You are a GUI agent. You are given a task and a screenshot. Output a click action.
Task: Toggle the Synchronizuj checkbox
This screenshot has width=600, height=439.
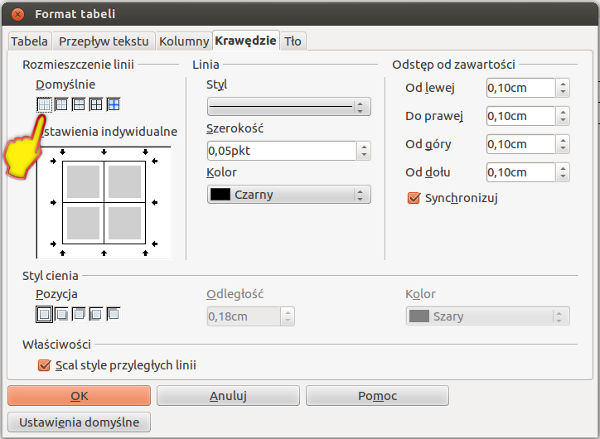pyautogui.click(x=415, y=198)
